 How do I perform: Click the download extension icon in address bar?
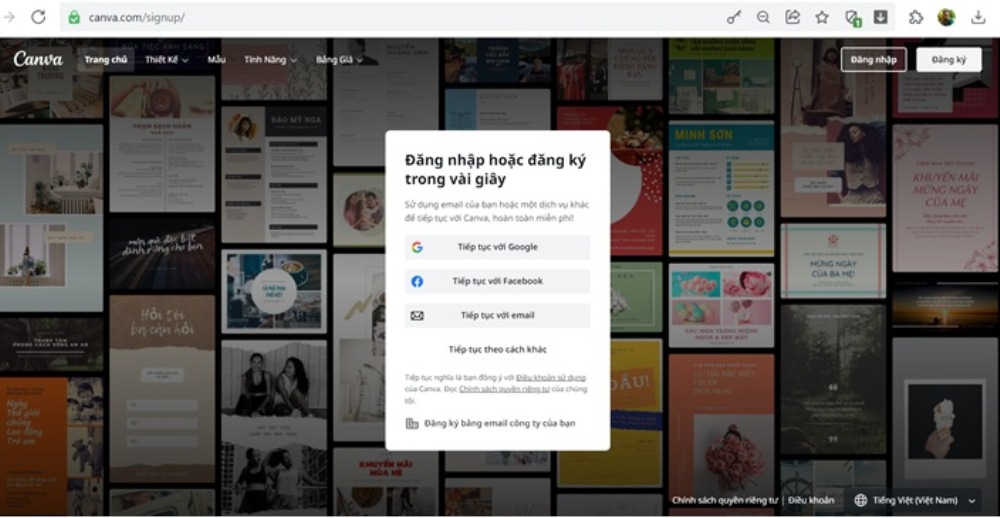pyautogui.click(x=881, y=17)
